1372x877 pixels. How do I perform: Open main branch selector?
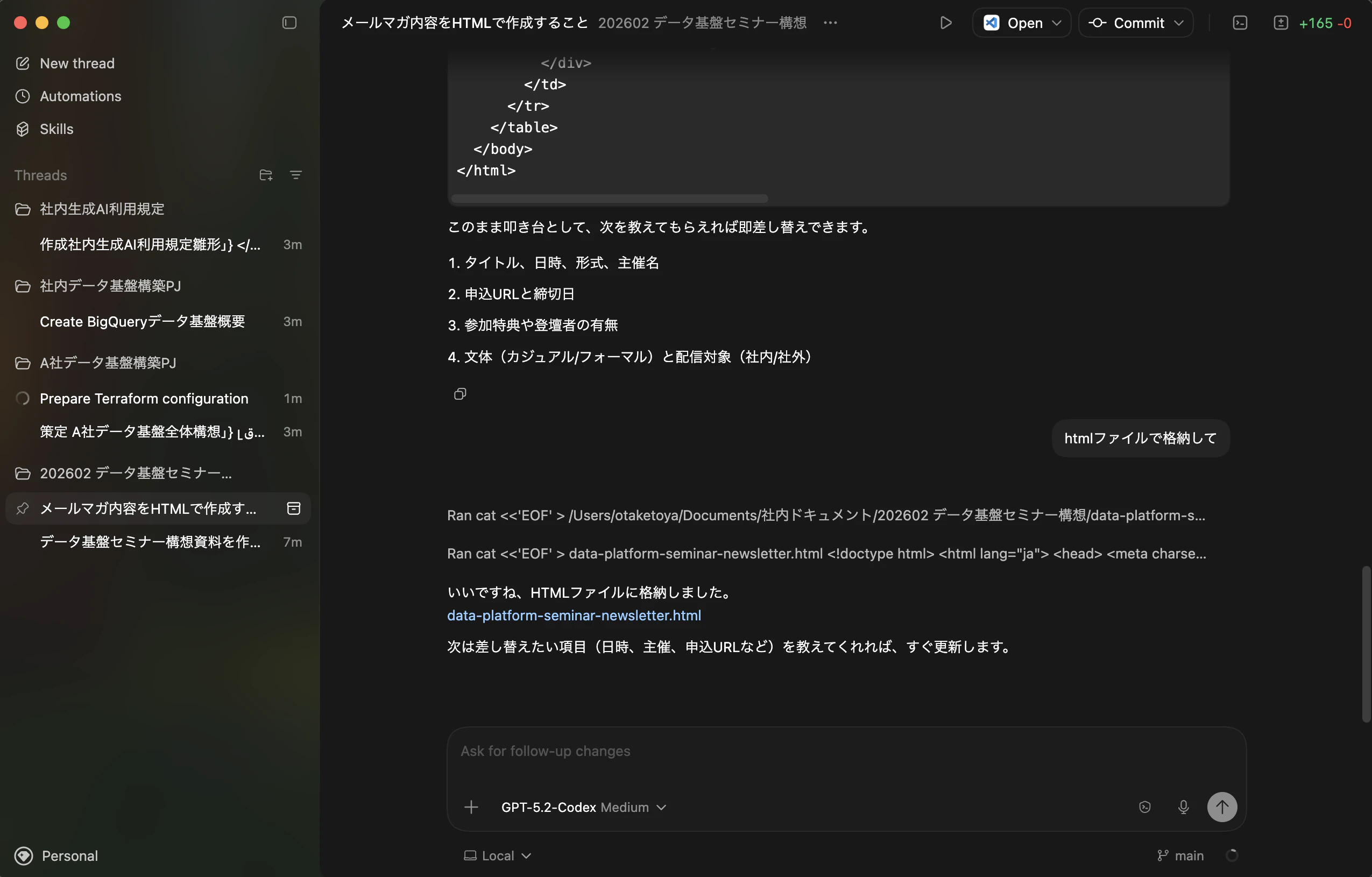1180,855
